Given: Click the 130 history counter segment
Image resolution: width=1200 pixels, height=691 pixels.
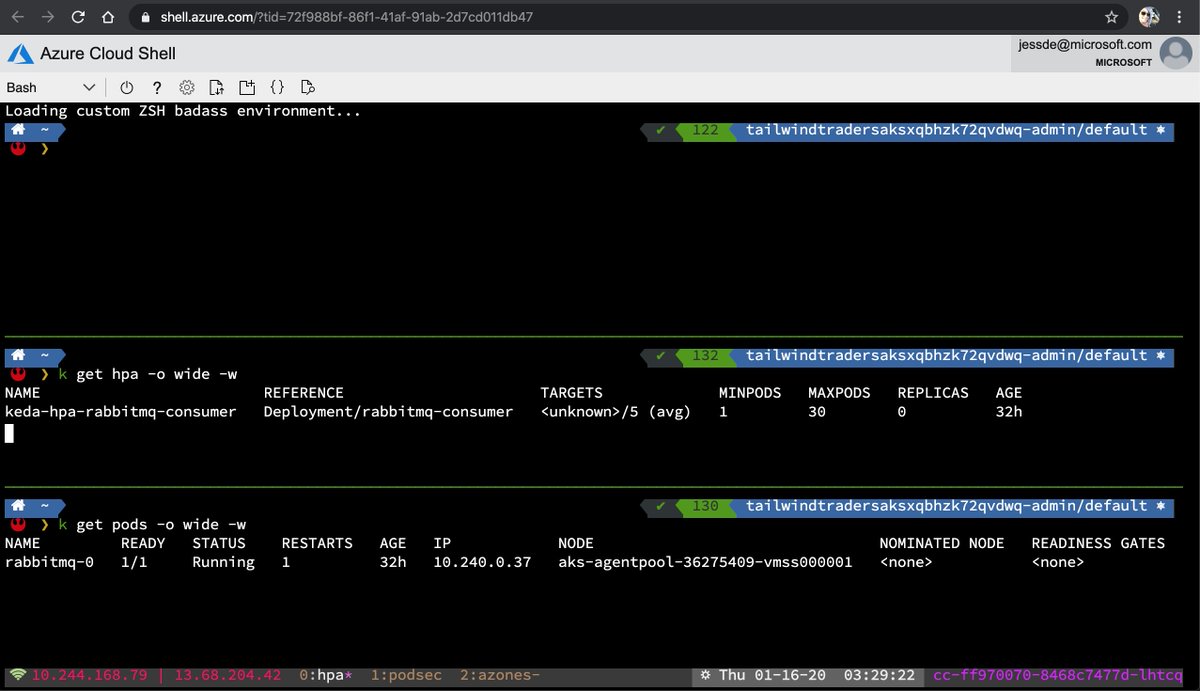Looking at the screenshot, I should pyautogui.click(x=705, y=506).
